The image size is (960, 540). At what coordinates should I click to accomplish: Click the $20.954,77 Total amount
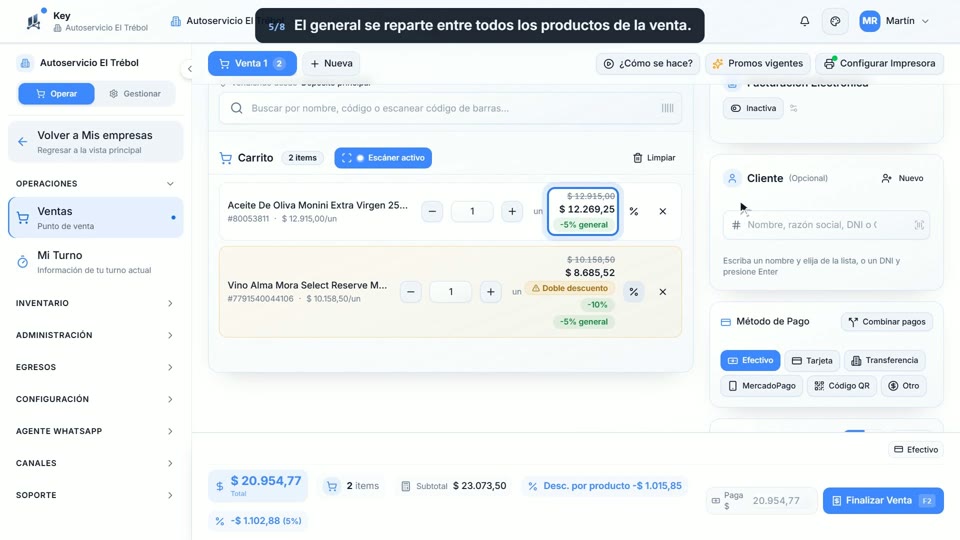(x=258, y=486)
